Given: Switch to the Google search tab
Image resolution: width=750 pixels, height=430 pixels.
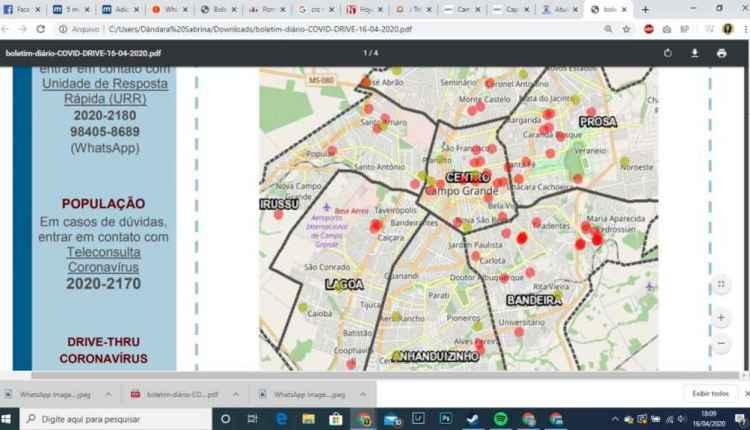Looking at the screenshot, I should (316, 10).
